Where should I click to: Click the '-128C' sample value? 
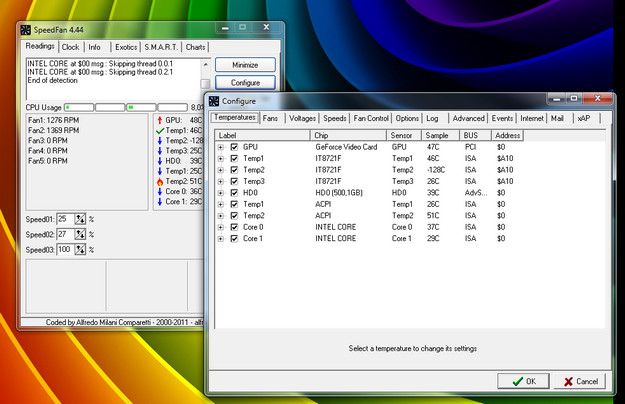point(436,170)
